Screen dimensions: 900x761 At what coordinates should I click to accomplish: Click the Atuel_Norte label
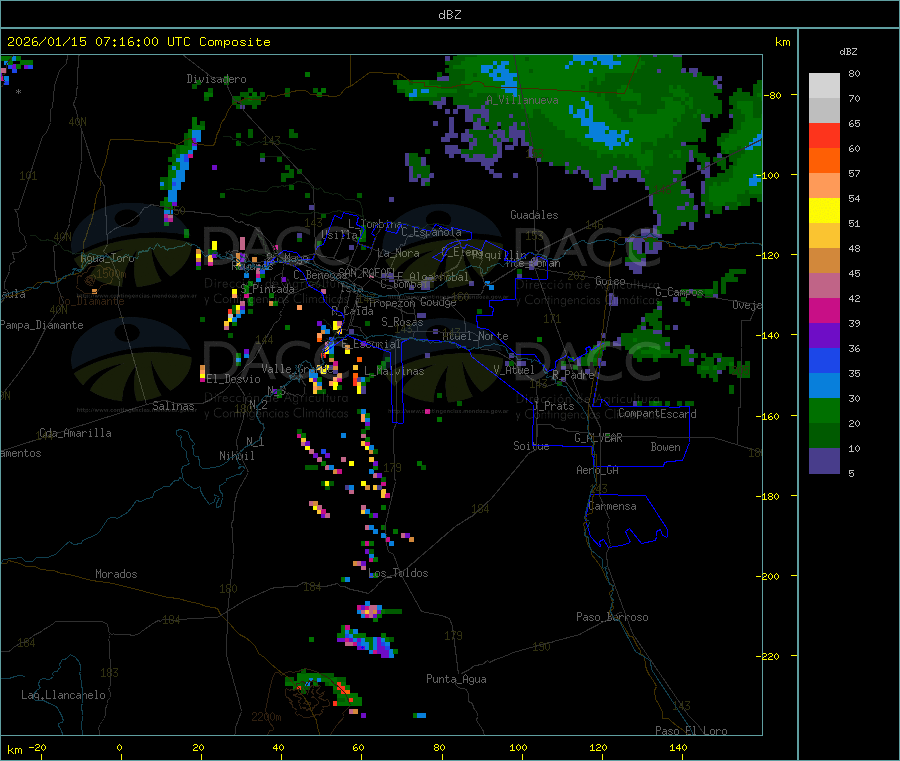click(x=475, y=336)
